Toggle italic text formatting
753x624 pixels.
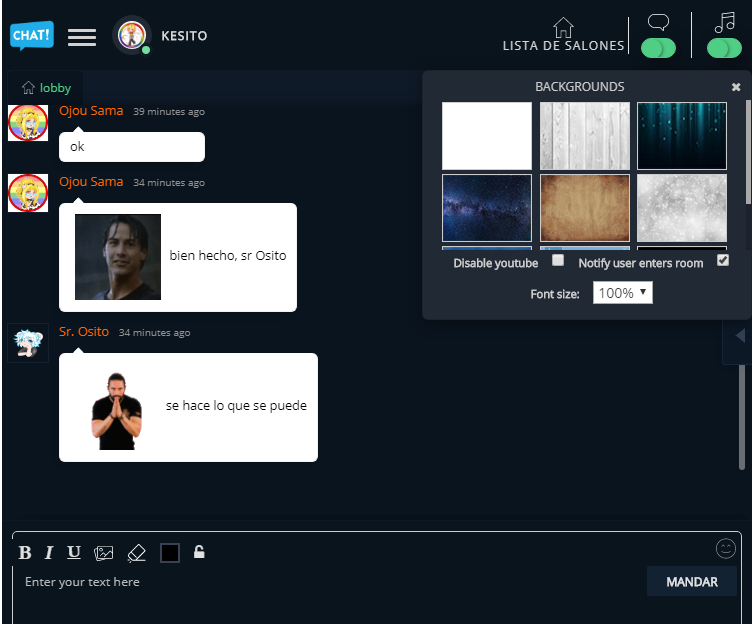coord(49,553)
